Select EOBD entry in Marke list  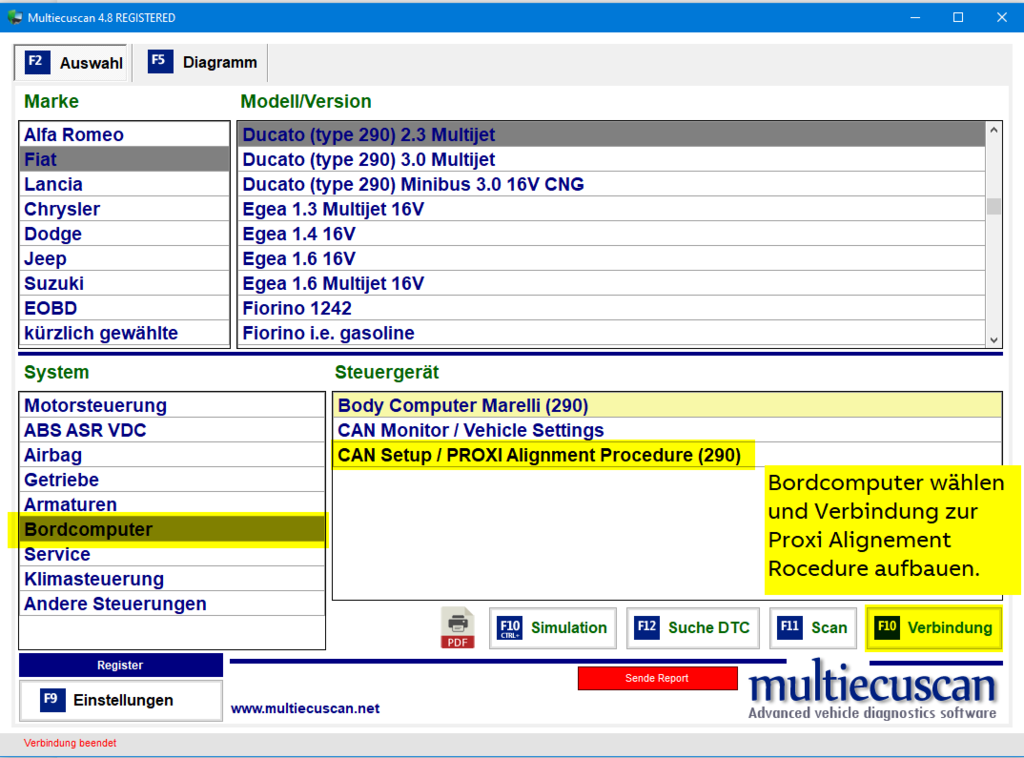[x=125, y=308]
